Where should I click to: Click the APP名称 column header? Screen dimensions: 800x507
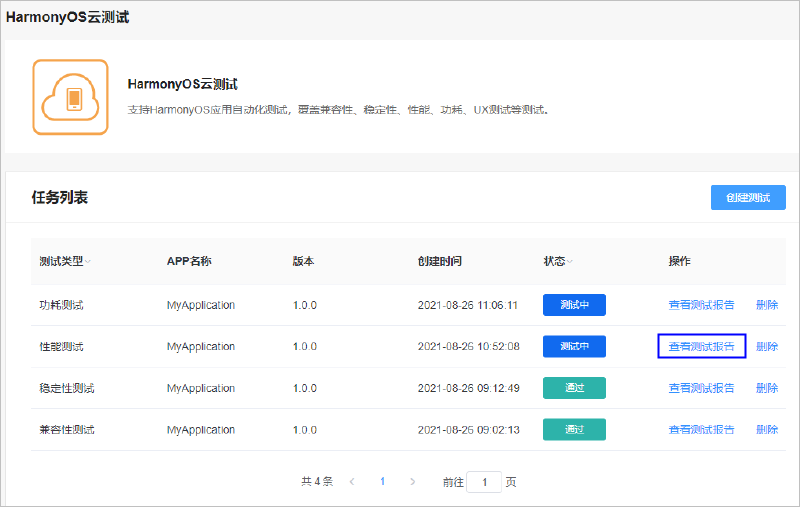[x=189, y=261]
